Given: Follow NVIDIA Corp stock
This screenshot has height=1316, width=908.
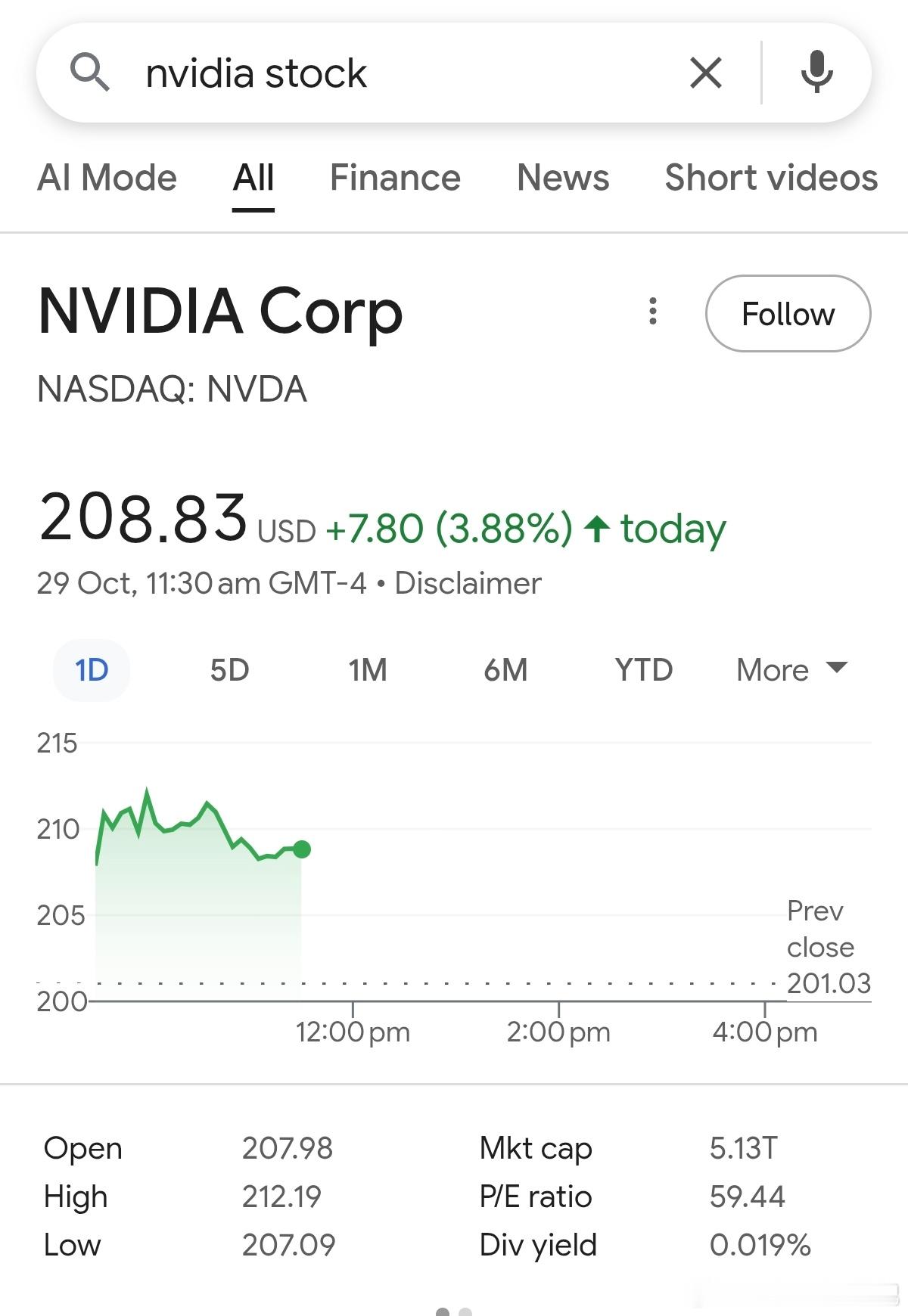Looking at the screenshot, I should 788,314.
